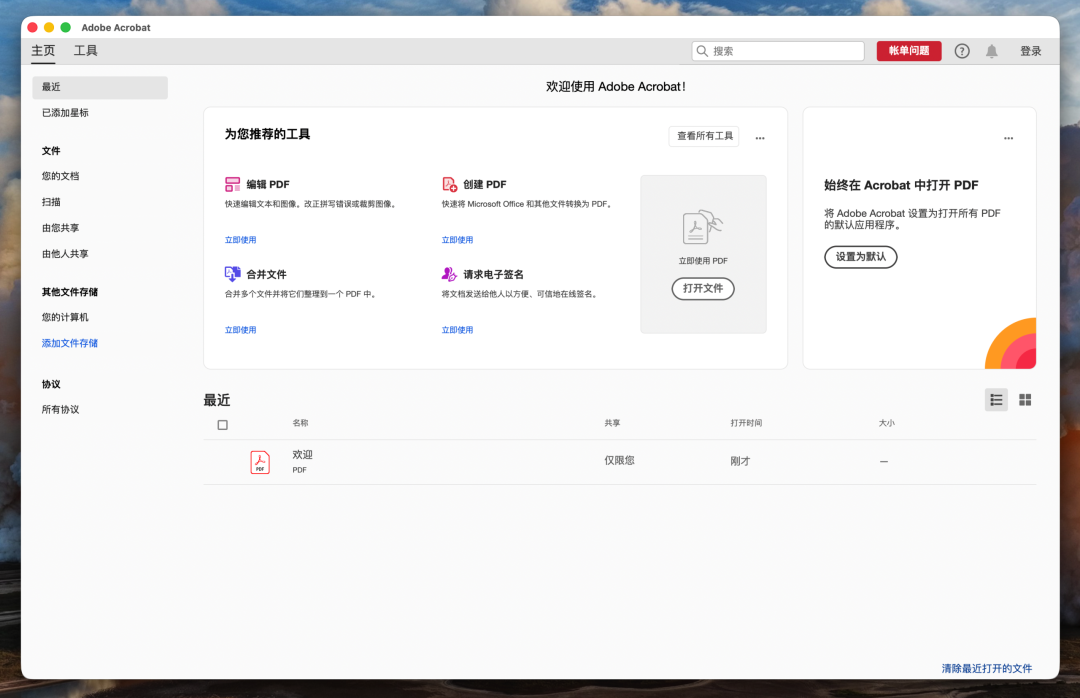Select the 欢迎 file name in recent list
1080x698 pixels.
coord(302,455)
